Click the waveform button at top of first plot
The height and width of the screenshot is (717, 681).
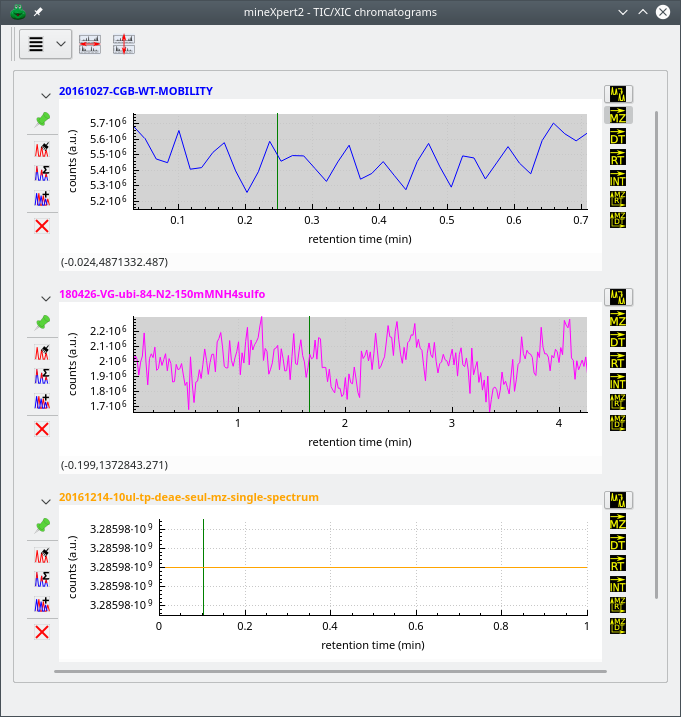click(x=618, y=94)
